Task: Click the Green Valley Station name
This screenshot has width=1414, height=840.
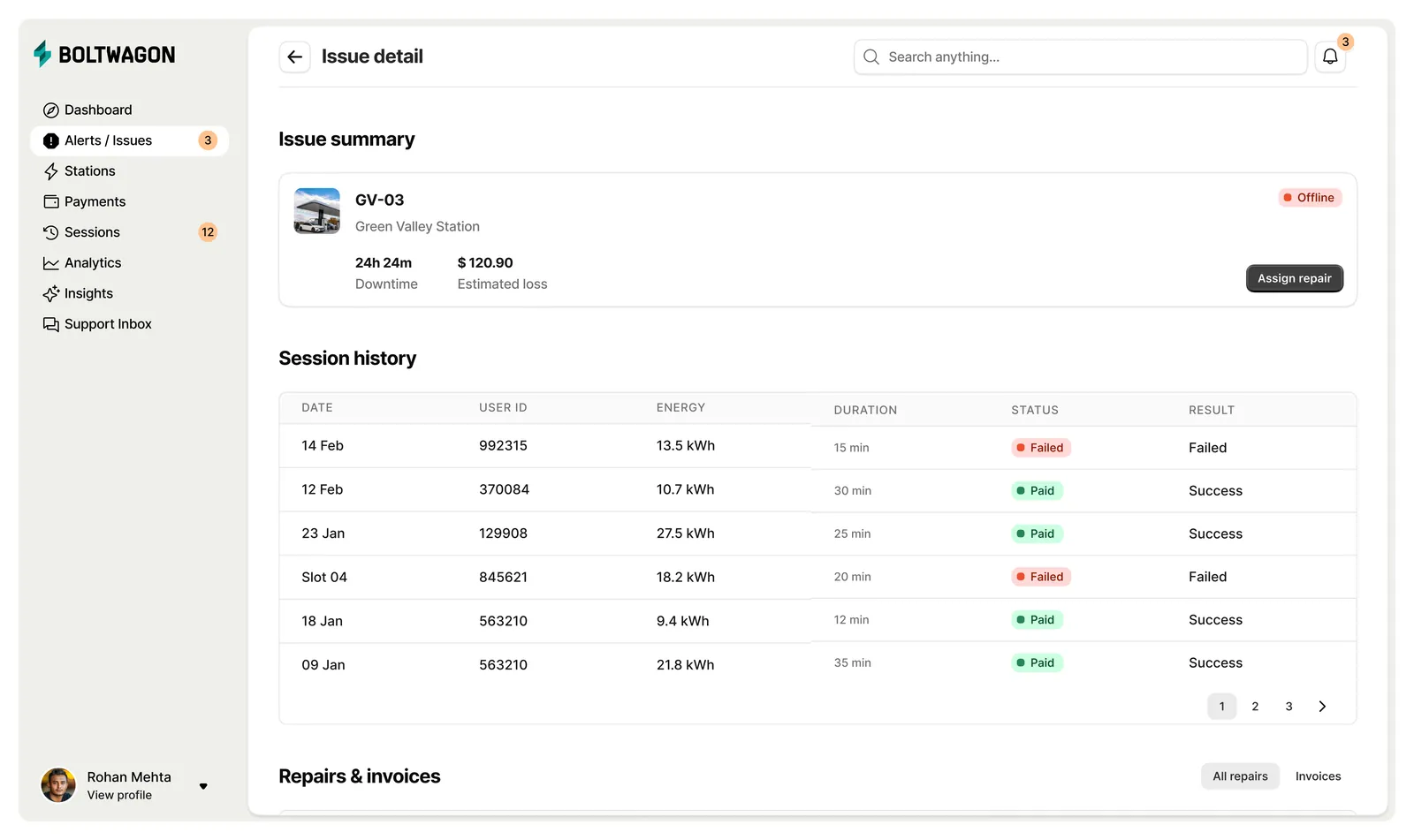Action: click(x=417, y=227)
